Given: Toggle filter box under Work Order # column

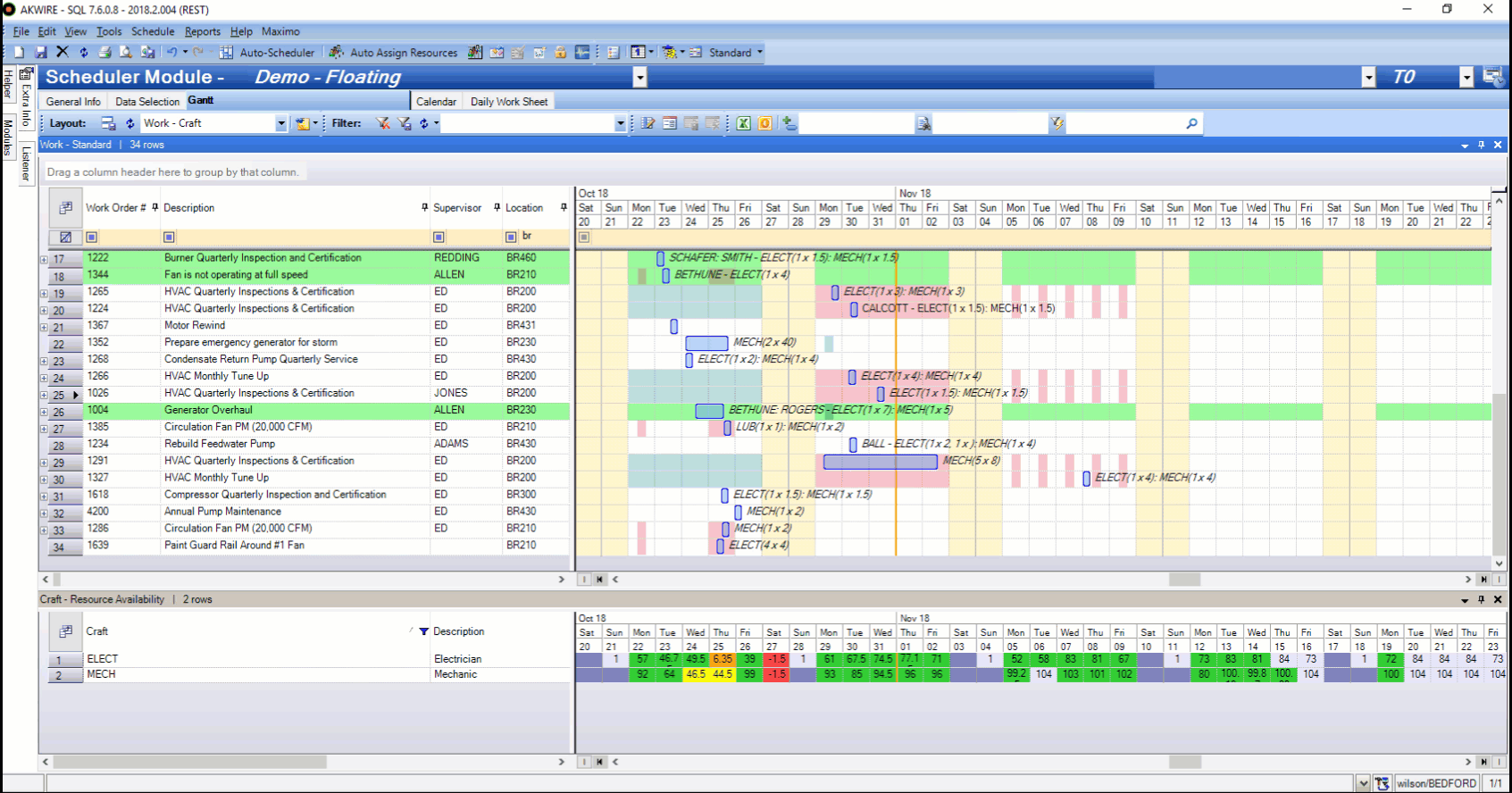Looking at the screenshot, I should 91,238.
